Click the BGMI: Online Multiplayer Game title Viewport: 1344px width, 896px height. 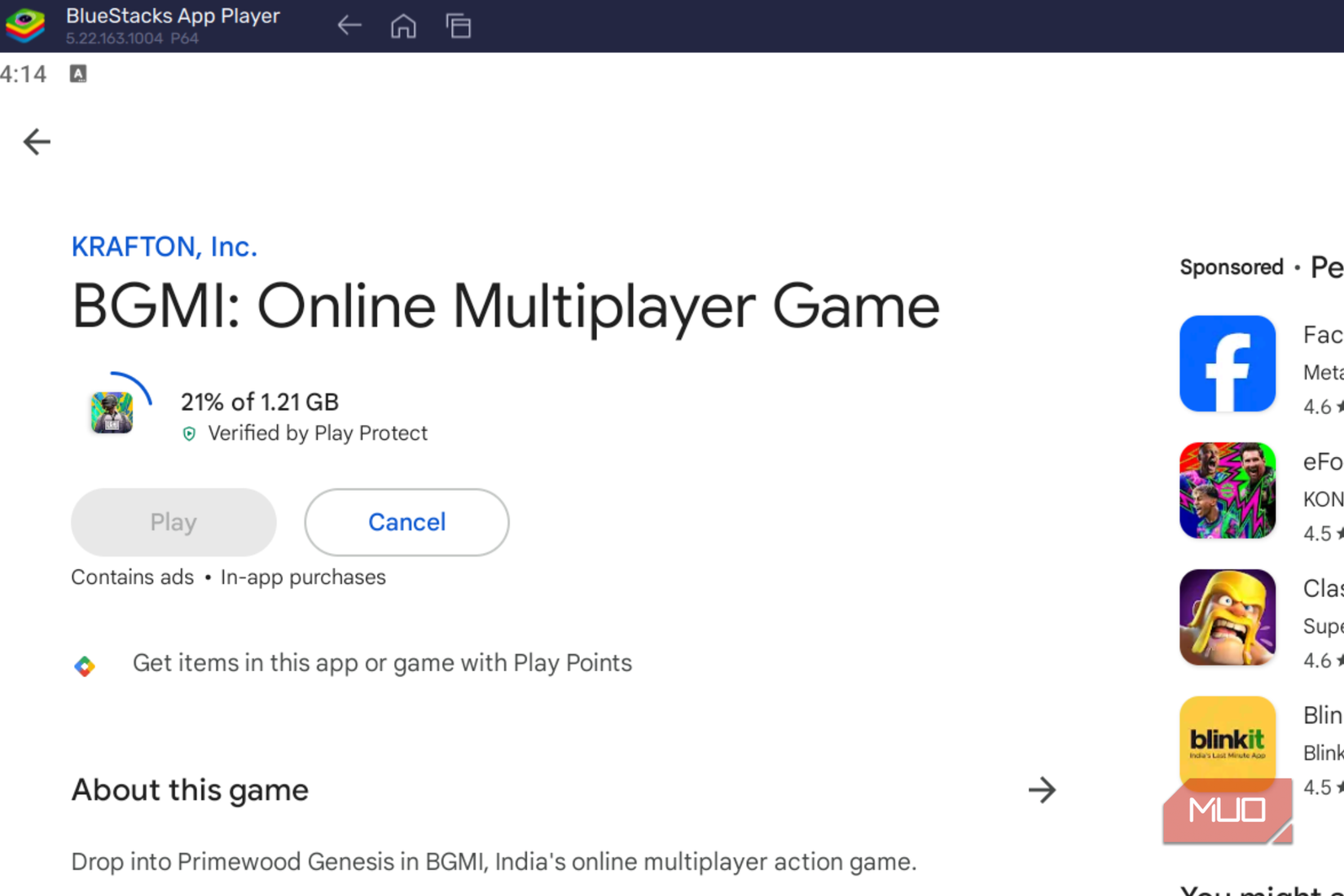pos(505,306)
